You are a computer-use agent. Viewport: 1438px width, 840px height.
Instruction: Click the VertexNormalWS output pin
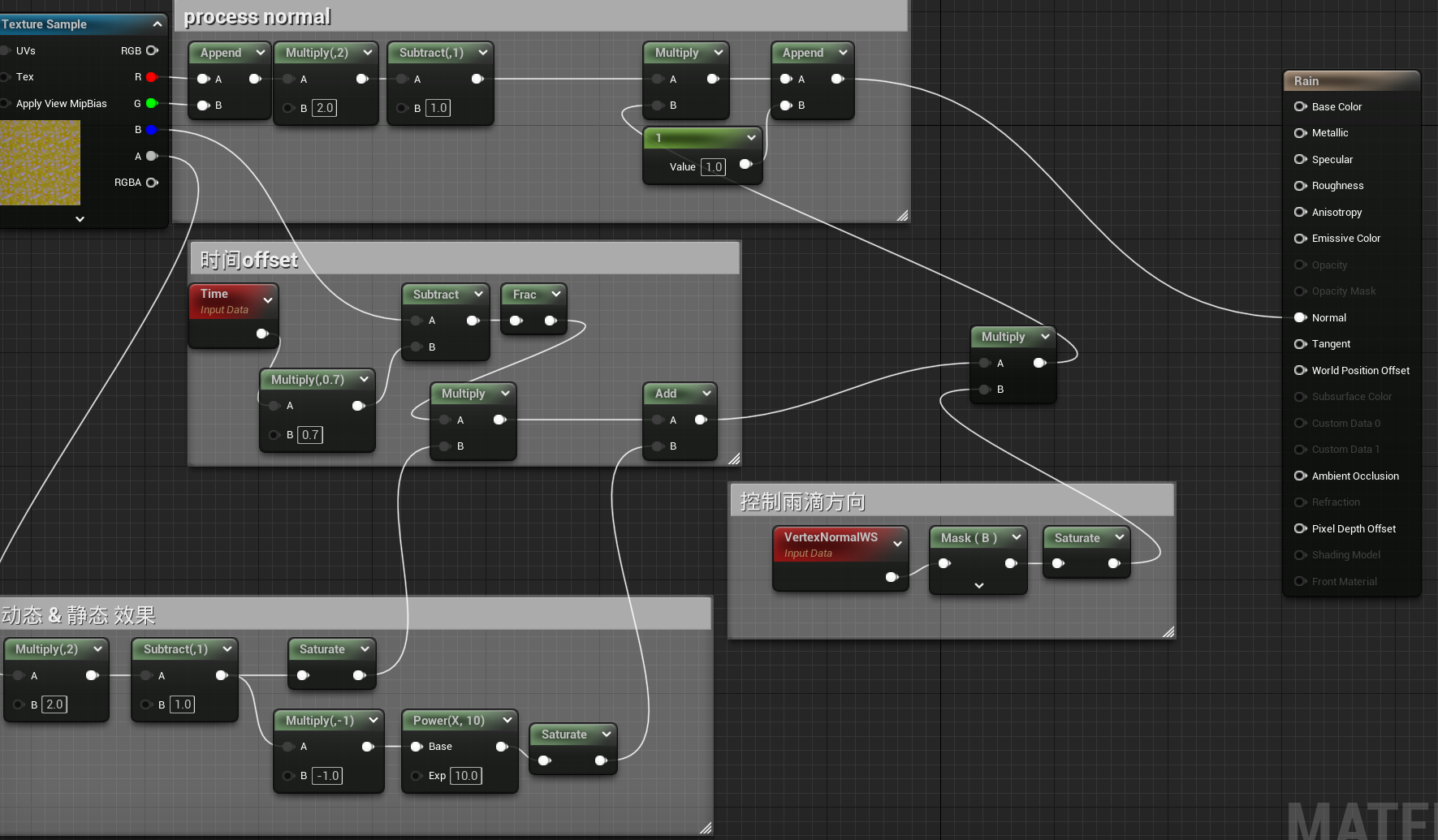tap(892, 577)
